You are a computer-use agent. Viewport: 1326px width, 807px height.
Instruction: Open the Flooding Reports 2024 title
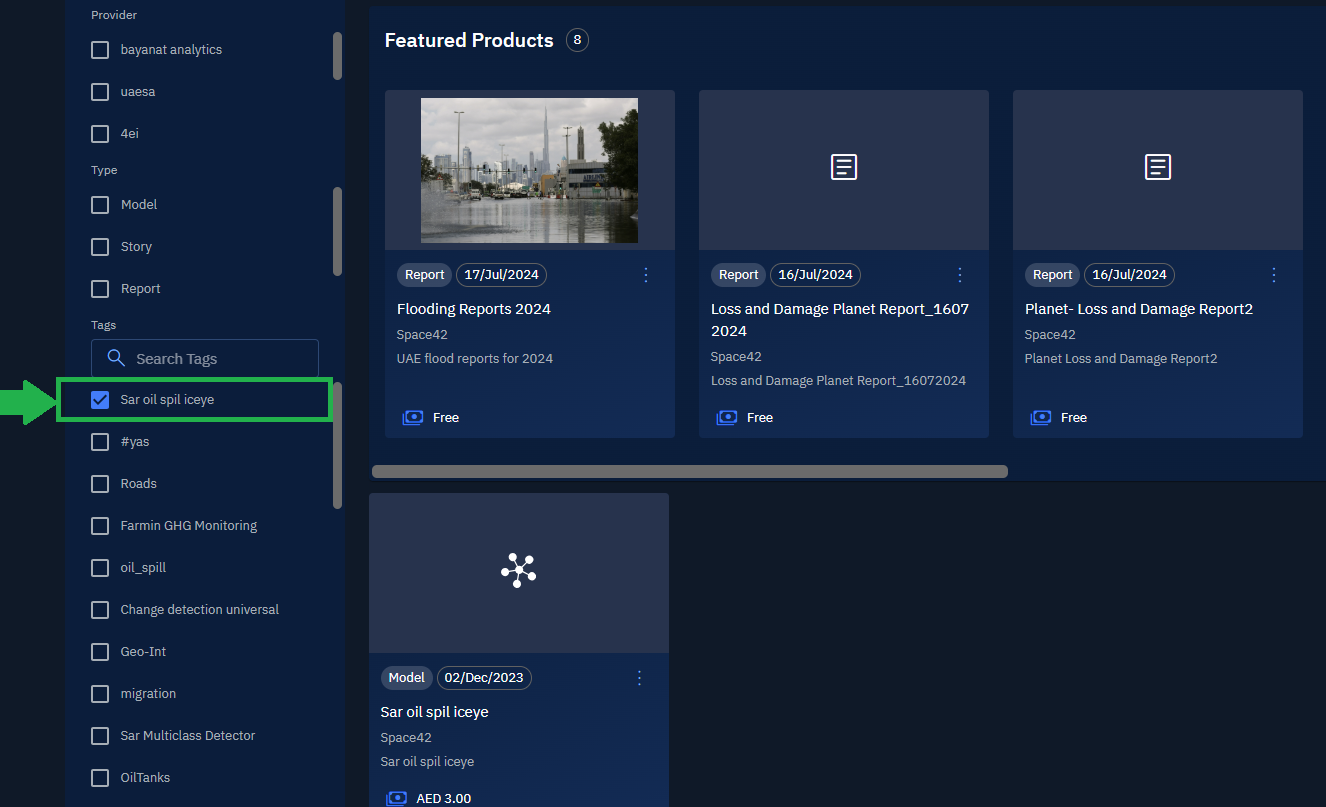pyautogui.click(x=473, y=309)
